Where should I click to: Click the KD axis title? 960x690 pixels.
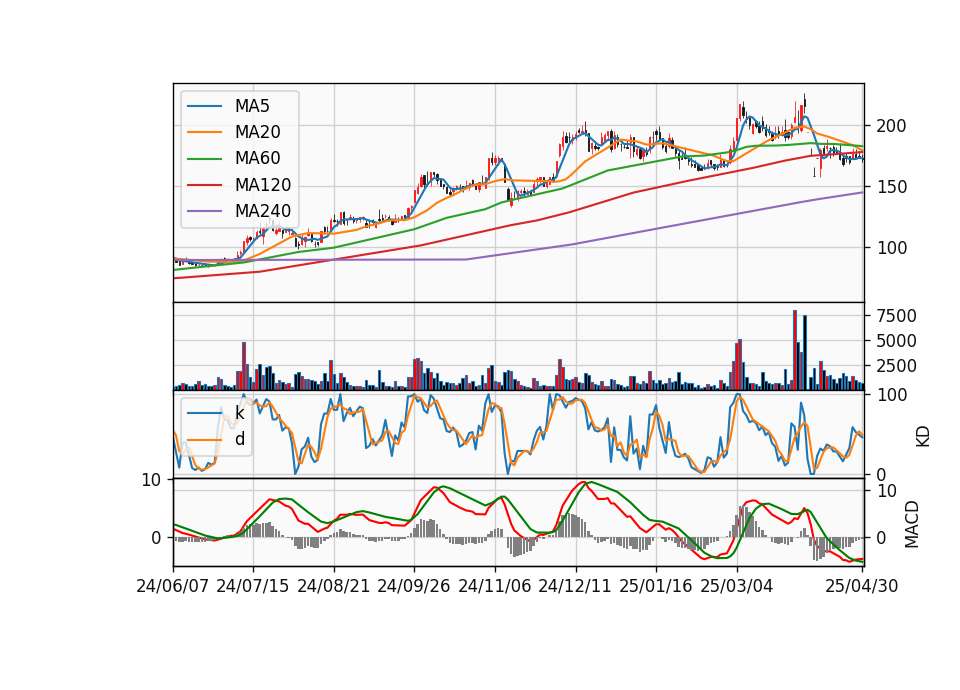click(x=923, y=436)
